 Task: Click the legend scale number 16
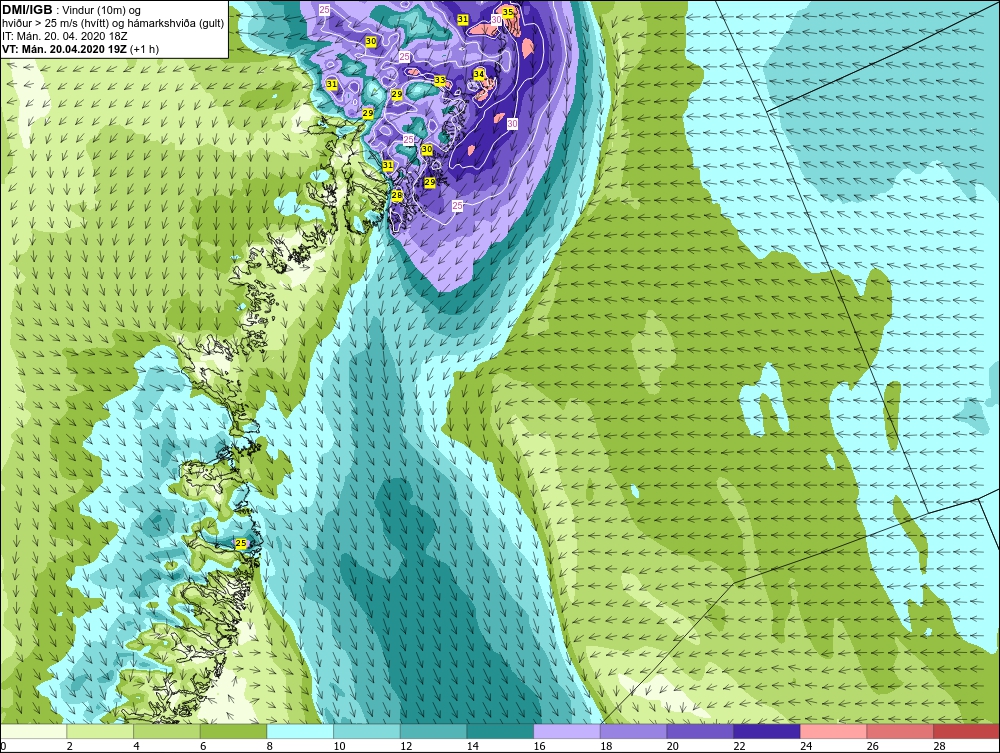coord(540,746)
